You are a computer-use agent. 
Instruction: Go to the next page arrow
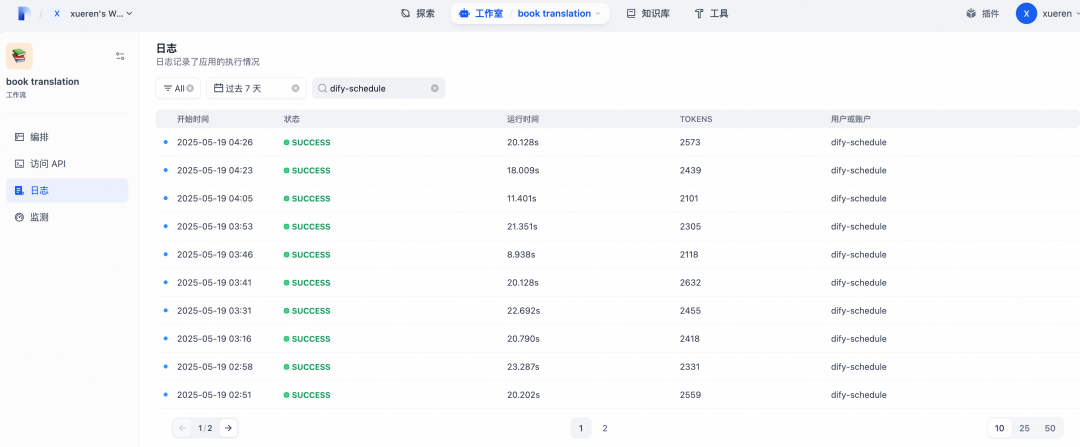(228, 428)
